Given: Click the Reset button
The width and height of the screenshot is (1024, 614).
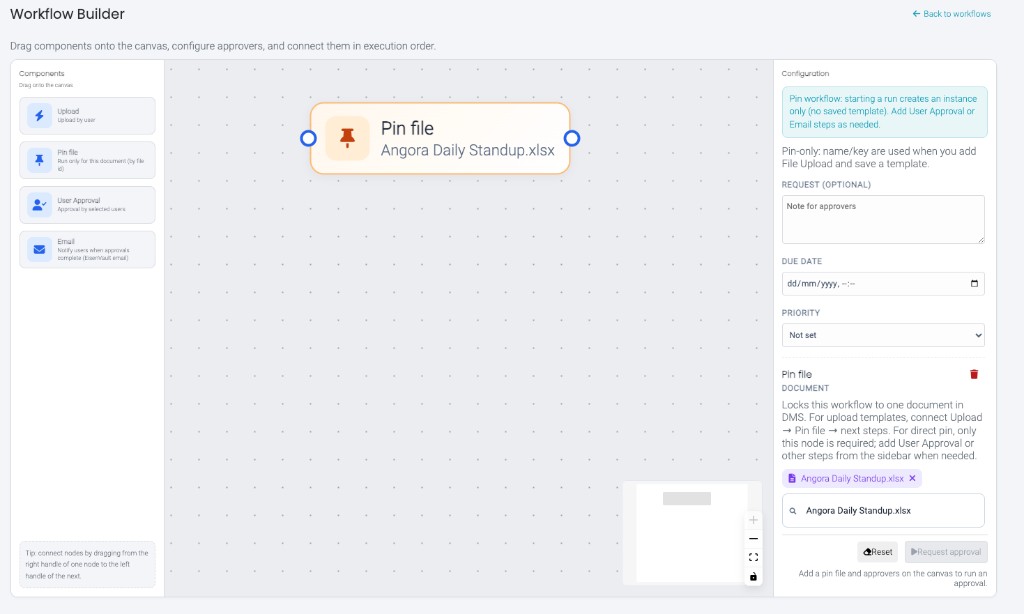Looking at the screenshot, I should tap(877, 552).
